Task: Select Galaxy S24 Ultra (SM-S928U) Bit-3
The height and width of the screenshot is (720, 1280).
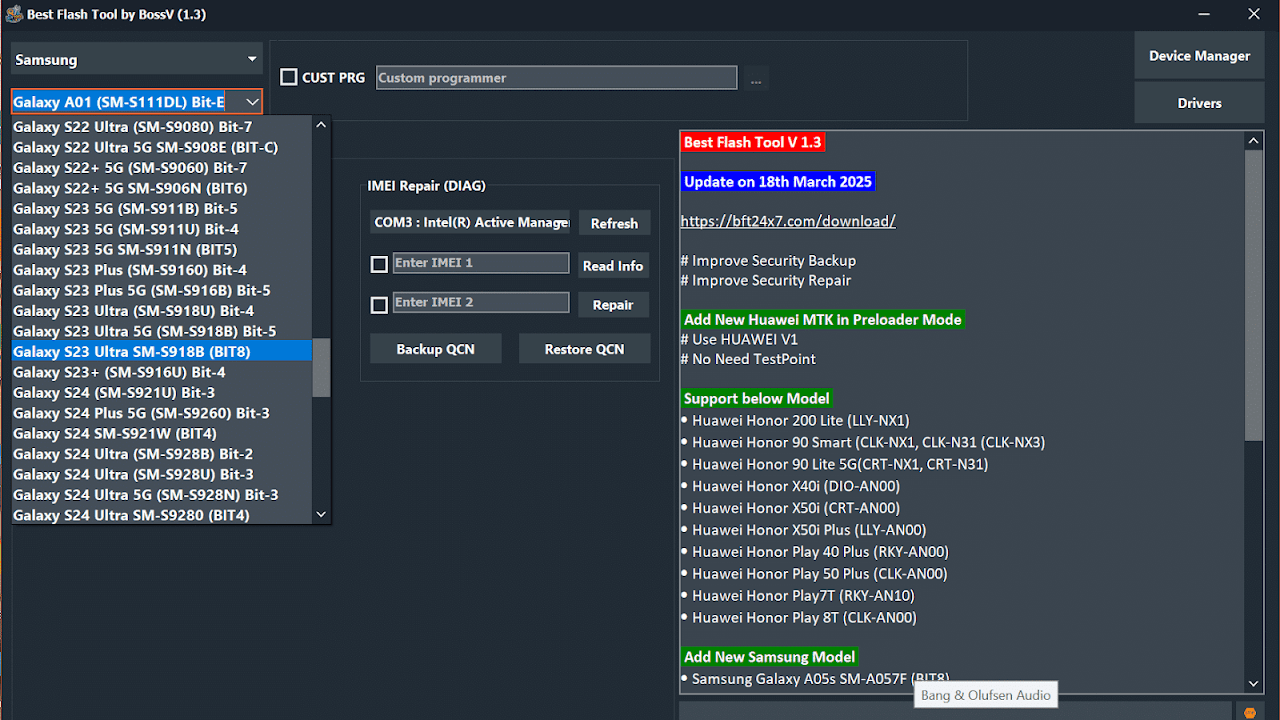Action: tap(162, 474)
